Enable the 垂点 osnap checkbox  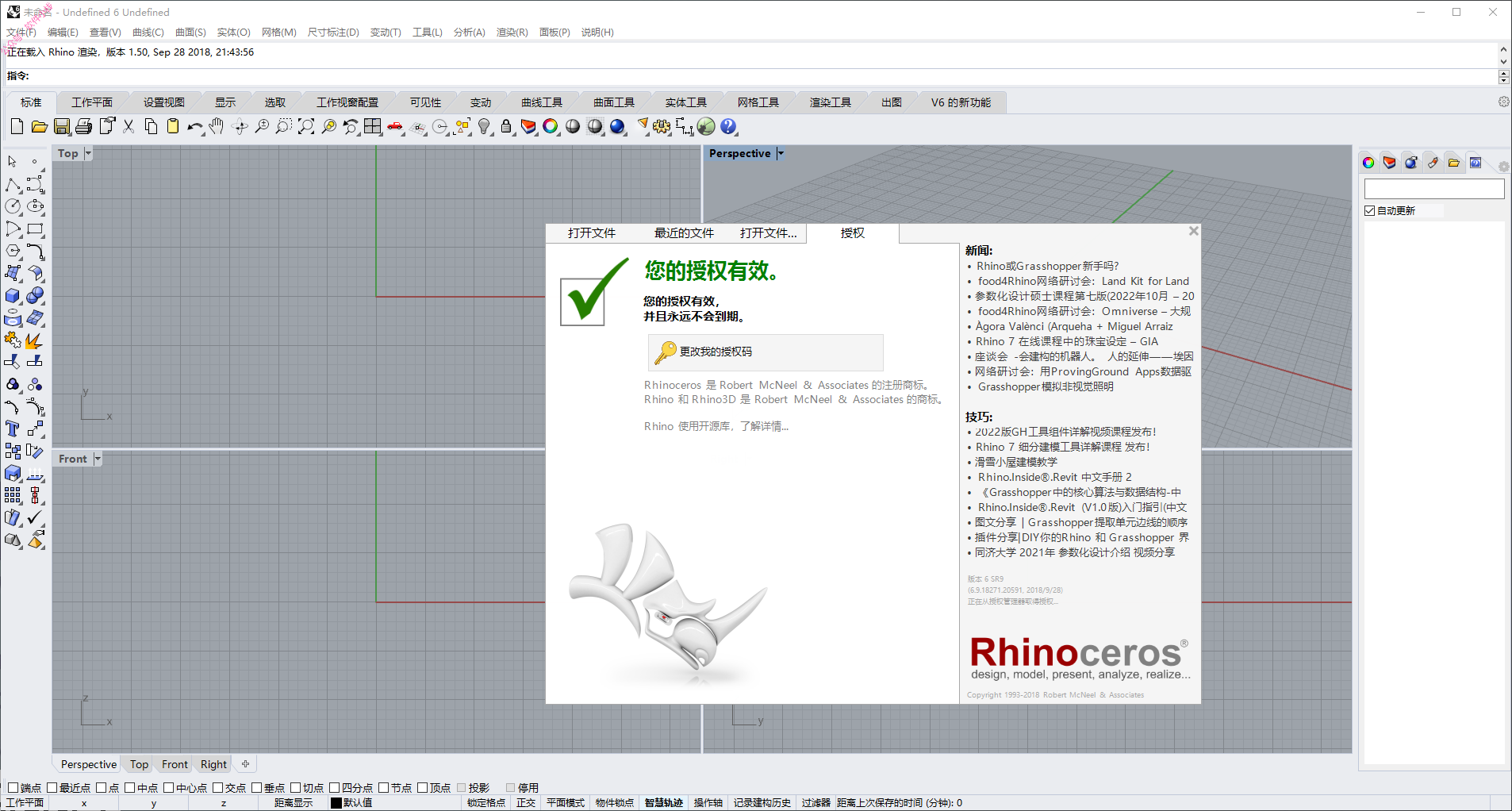tap(256, 788)
